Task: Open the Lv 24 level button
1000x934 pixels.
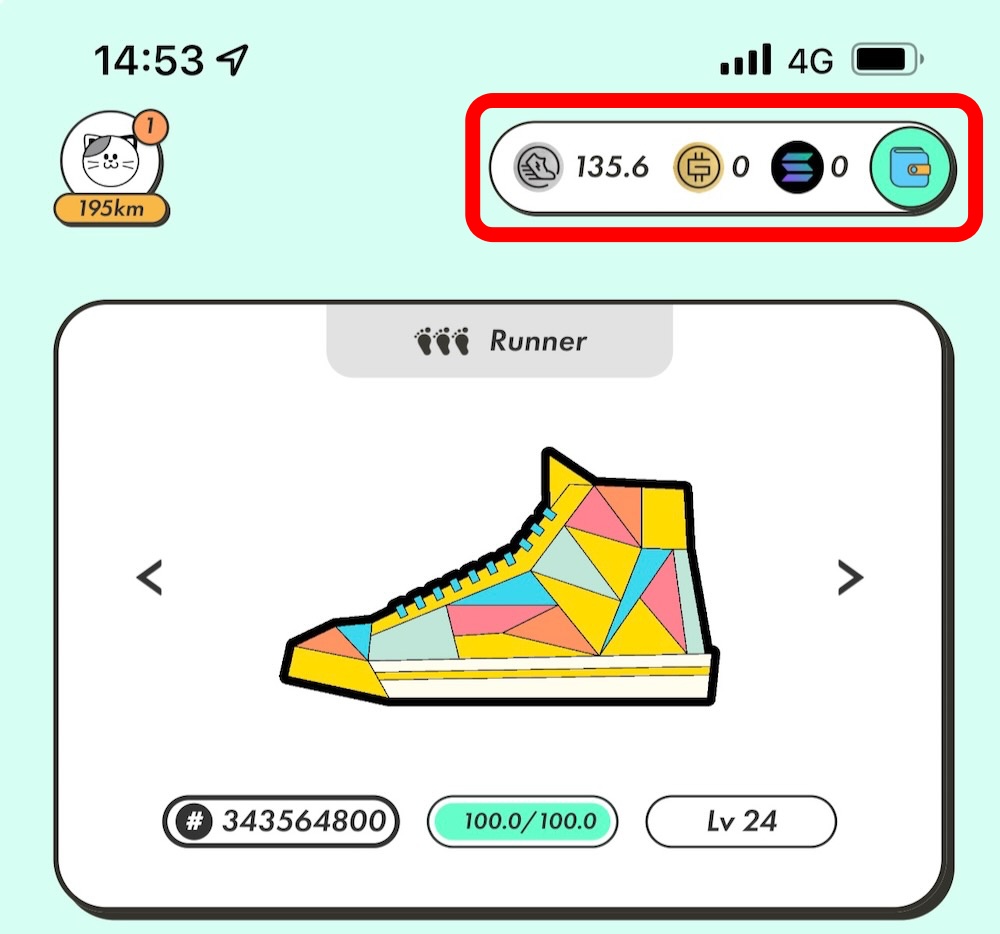Action: [740, 821]
